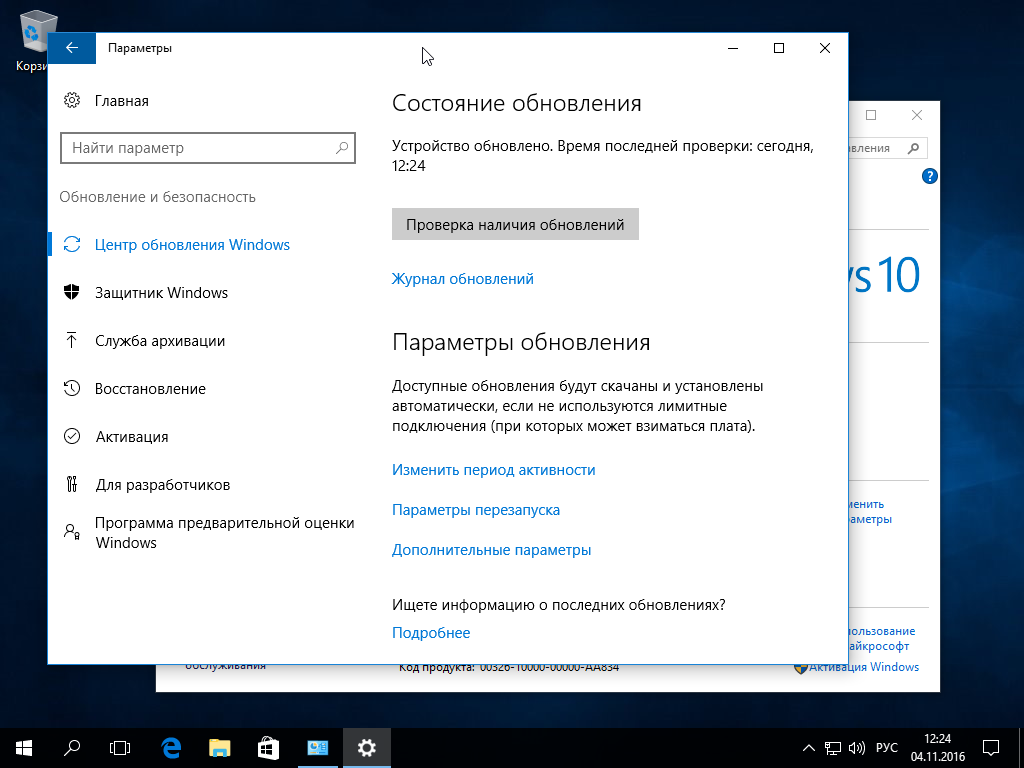Open the Windows Start menu

[24, 748]
